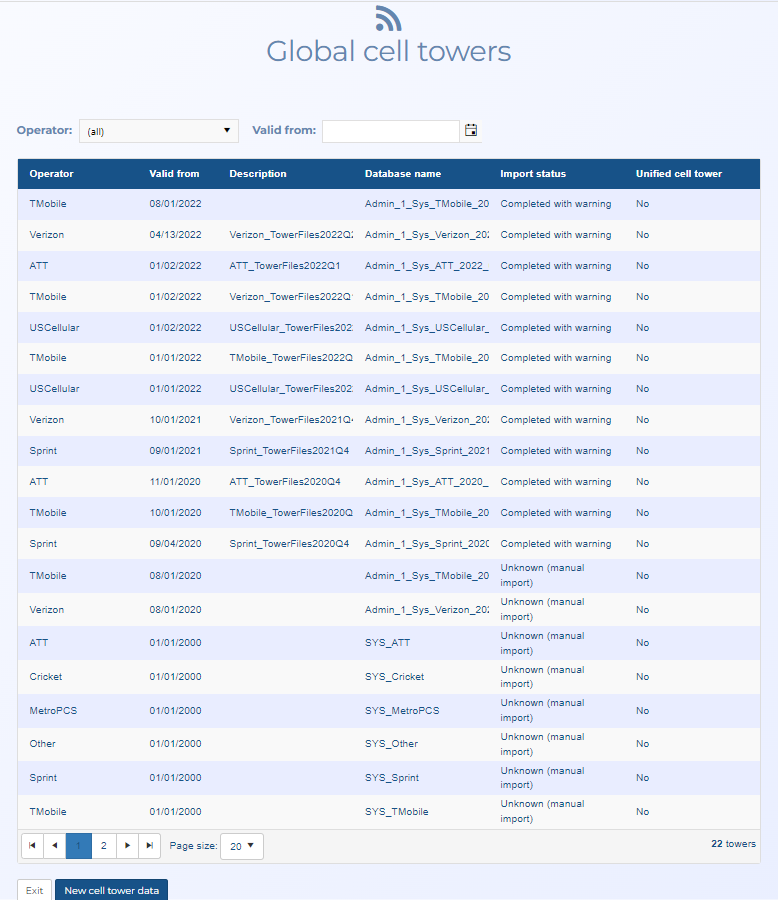Go to the next page arrow
The width and height of the screenshot is (778, 900).
pyautogui.click(x=127, y=846)
